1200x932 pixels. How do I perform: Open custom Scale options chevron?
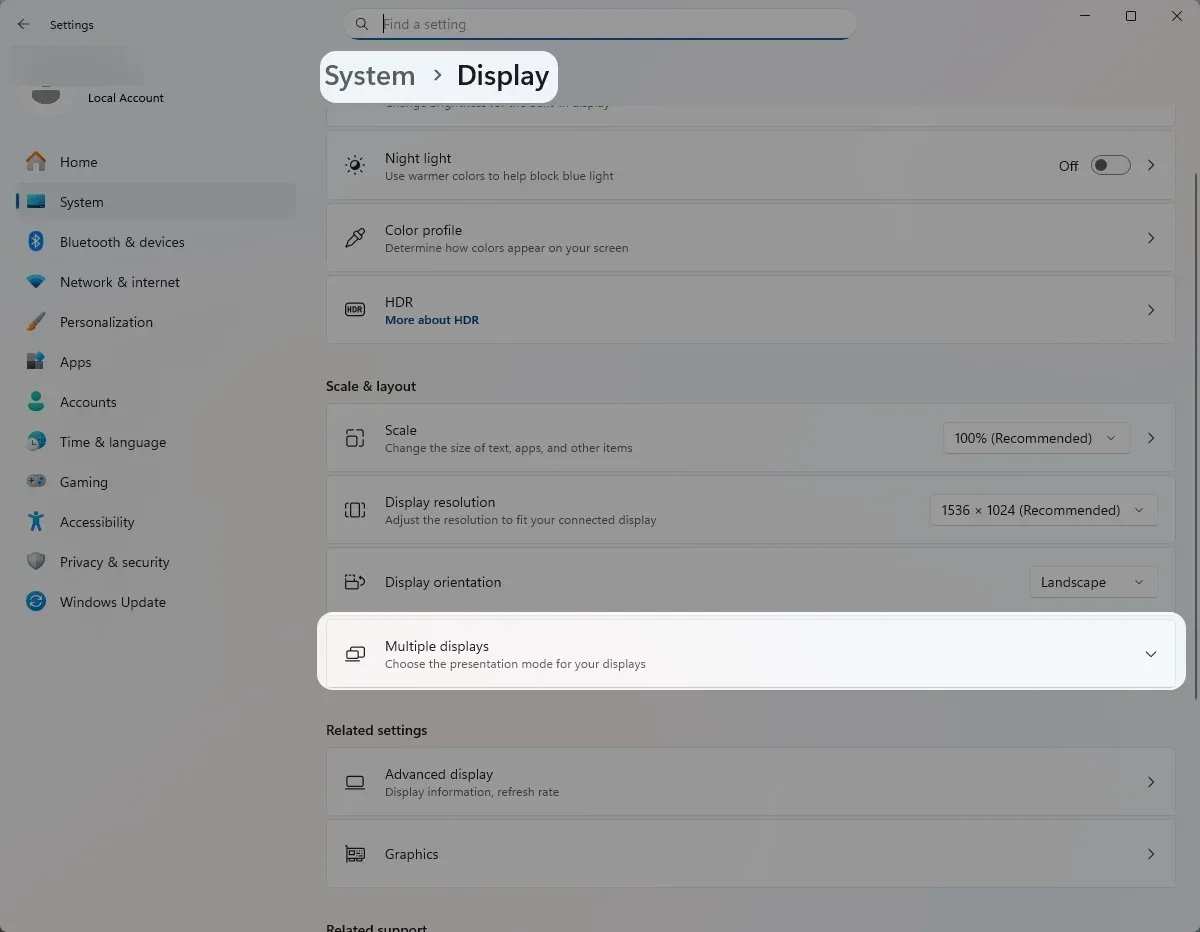[x=1151, y=438]
